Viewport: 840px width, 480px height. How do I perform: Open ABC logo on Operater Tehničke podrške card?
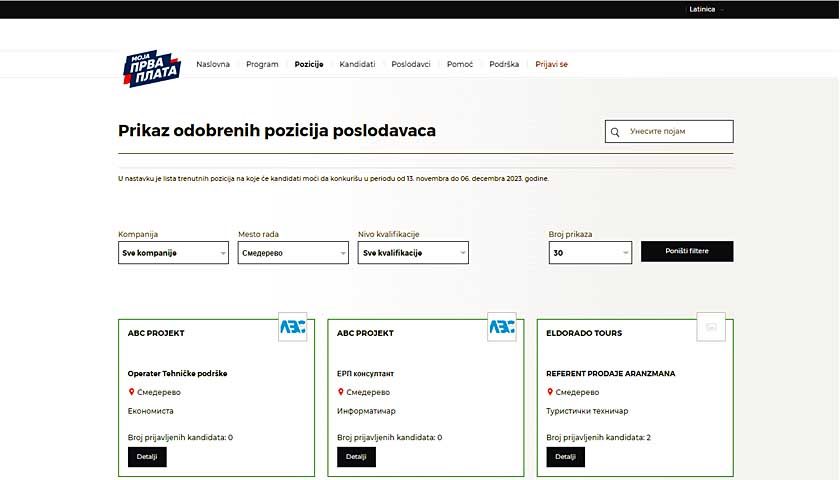coord(293,327)
